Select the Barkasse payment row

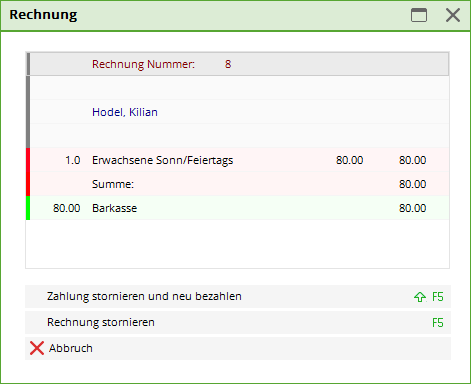click(238, 208)
